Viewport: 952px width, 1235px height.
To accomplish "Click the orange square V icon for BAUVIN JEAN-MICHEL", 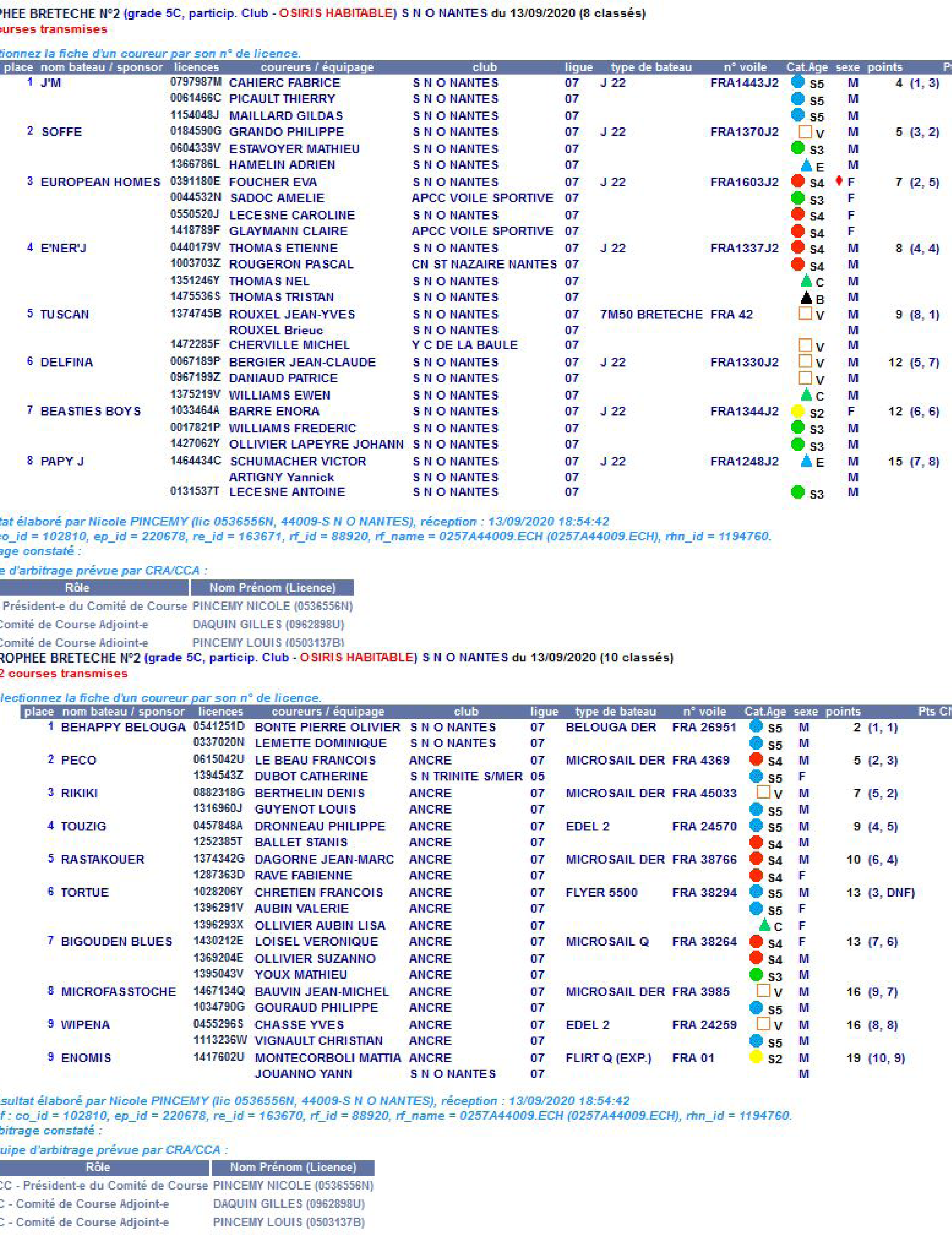I will point(763,991).
